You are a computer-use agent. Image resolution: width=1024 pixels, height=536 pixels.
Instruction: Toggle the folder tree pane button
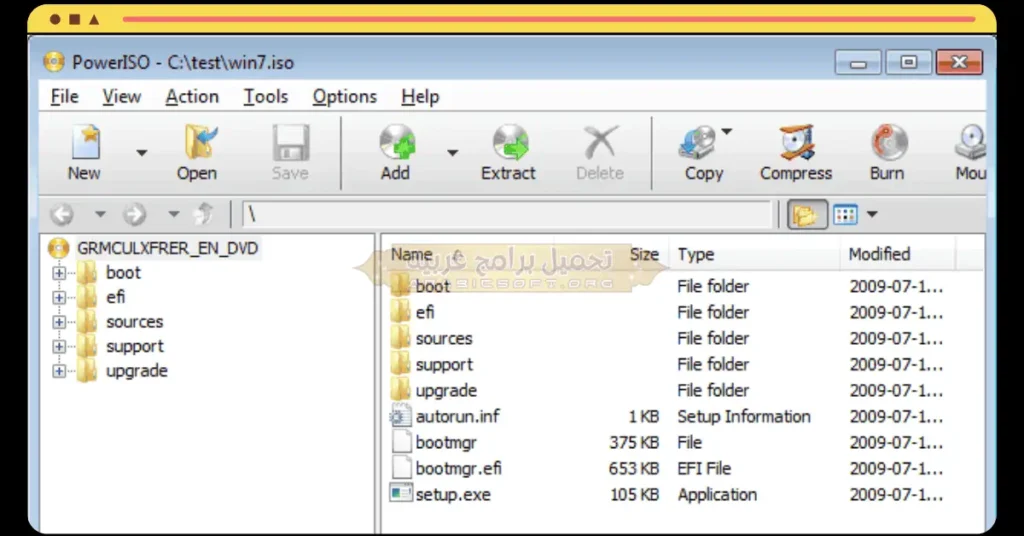tap(807, 214)
